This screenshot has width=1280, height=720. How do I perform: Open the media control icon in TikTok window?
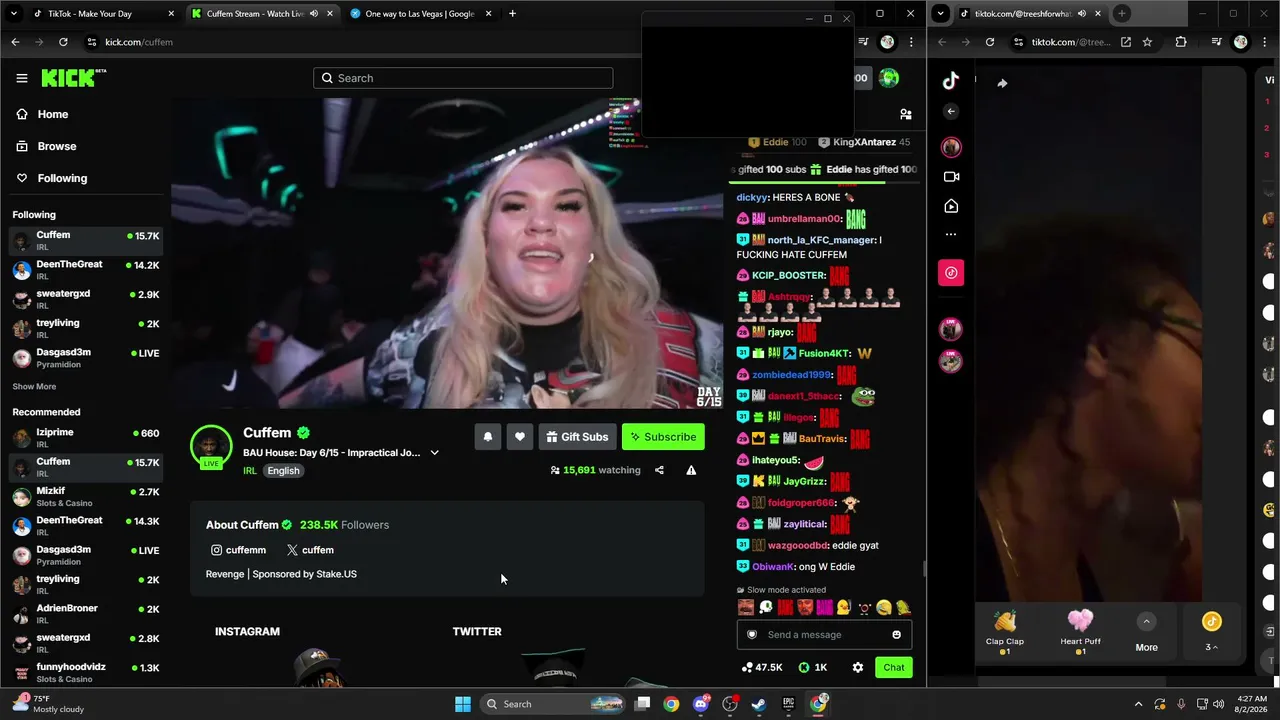click(x=1216, y=42)
